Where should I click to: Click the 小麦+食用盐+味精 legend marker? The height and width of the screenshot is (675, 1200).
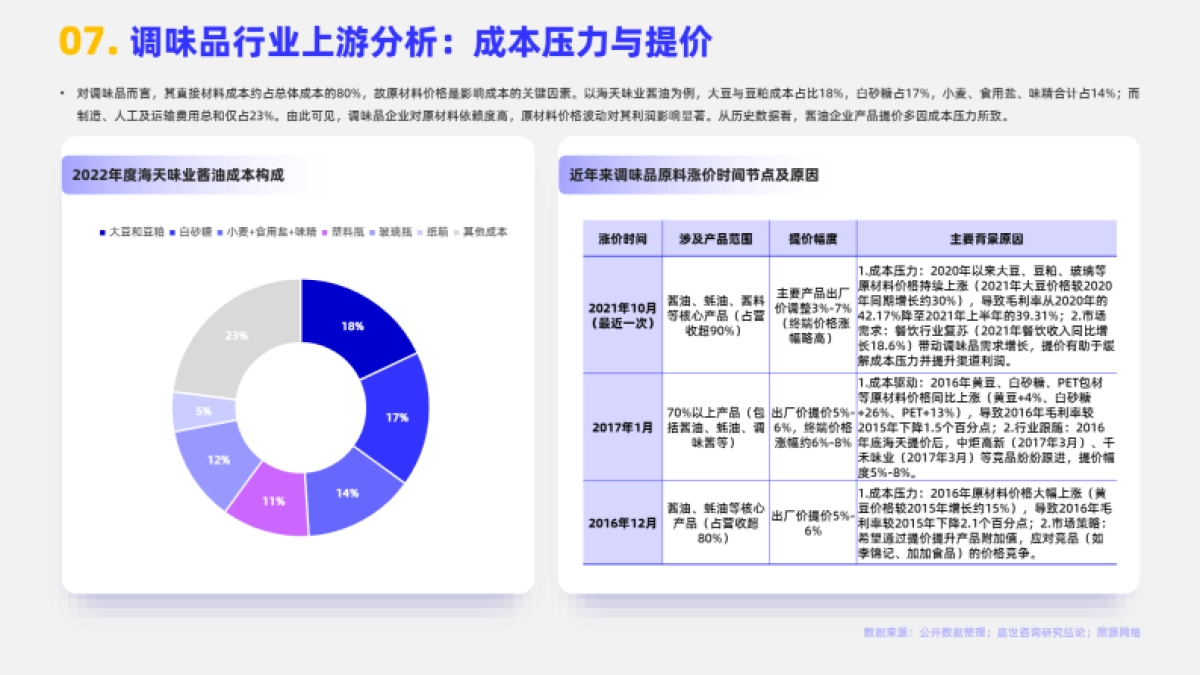click(x=219, y=231)
